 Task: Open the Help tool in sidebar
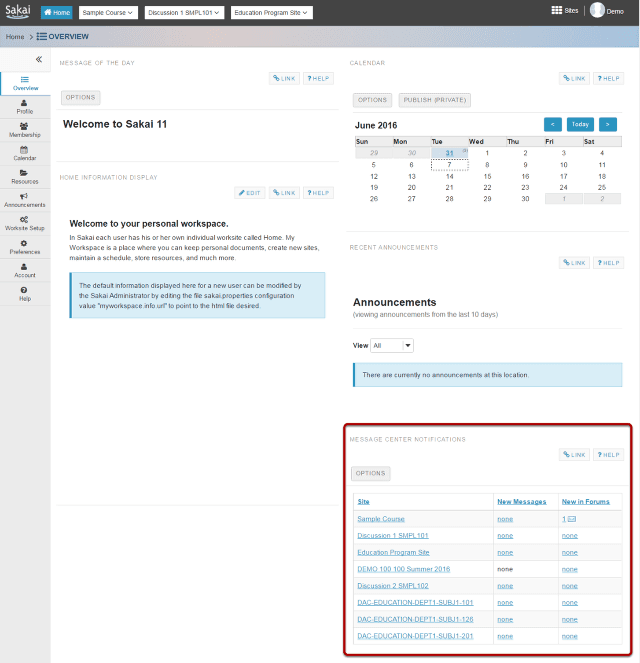25,293
